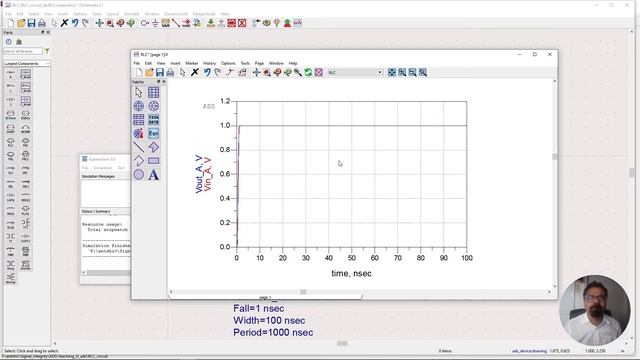Select the Polyline drawing tool in palette
Screen dimensions: 640x360
(139, 161)
